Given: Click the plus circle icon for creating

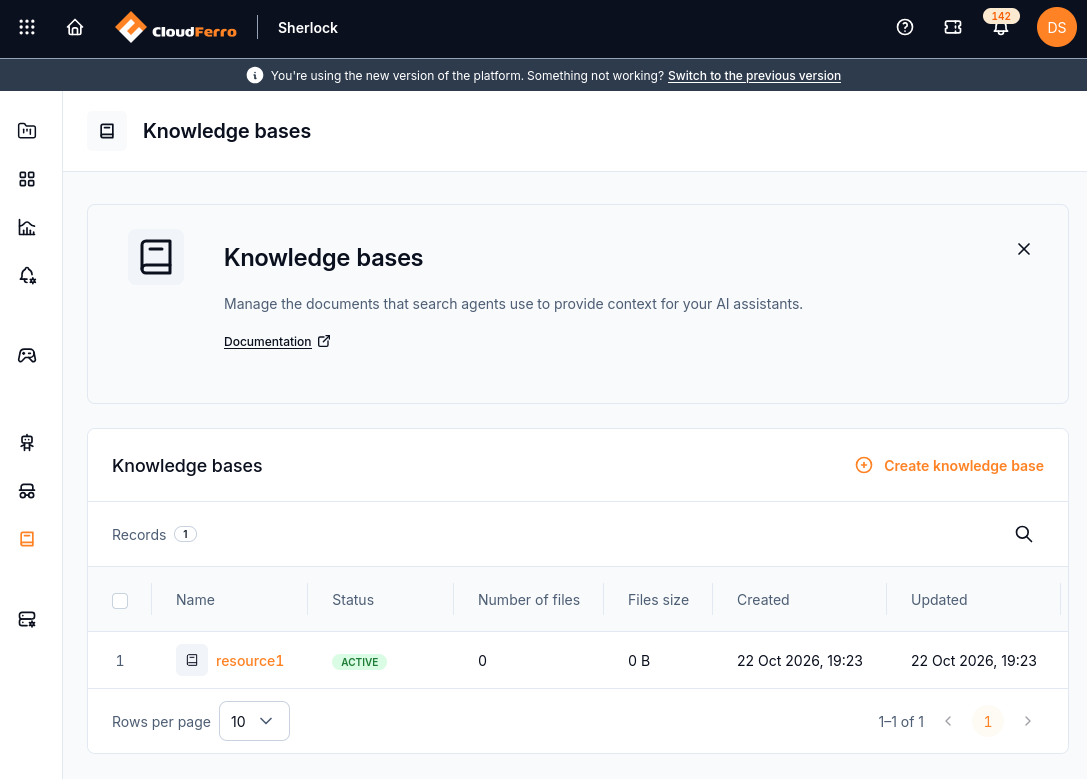Looking at the screenshot, I should click(864, 465).
